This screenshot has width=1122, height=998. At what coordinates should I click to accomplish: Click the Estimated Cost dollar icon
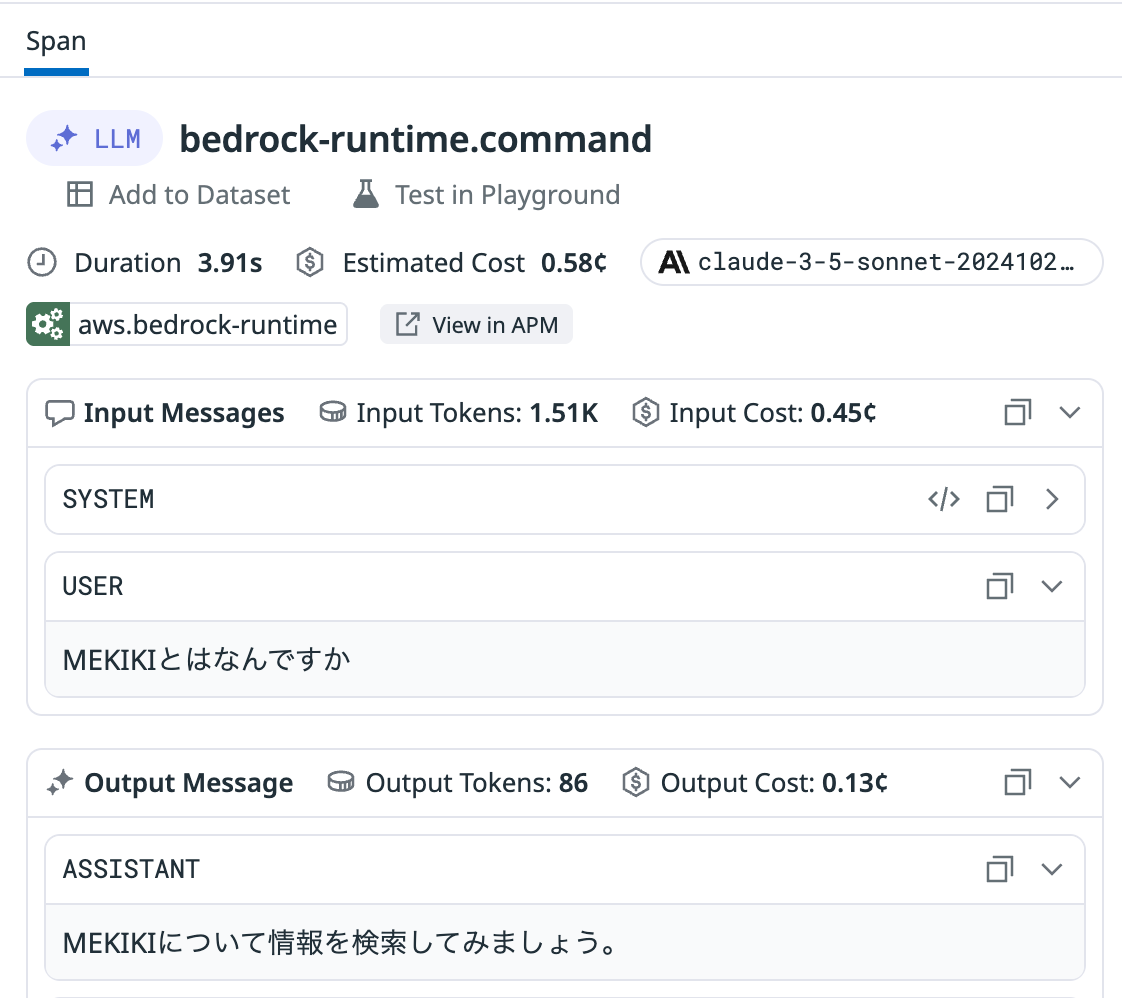(310, 263)
